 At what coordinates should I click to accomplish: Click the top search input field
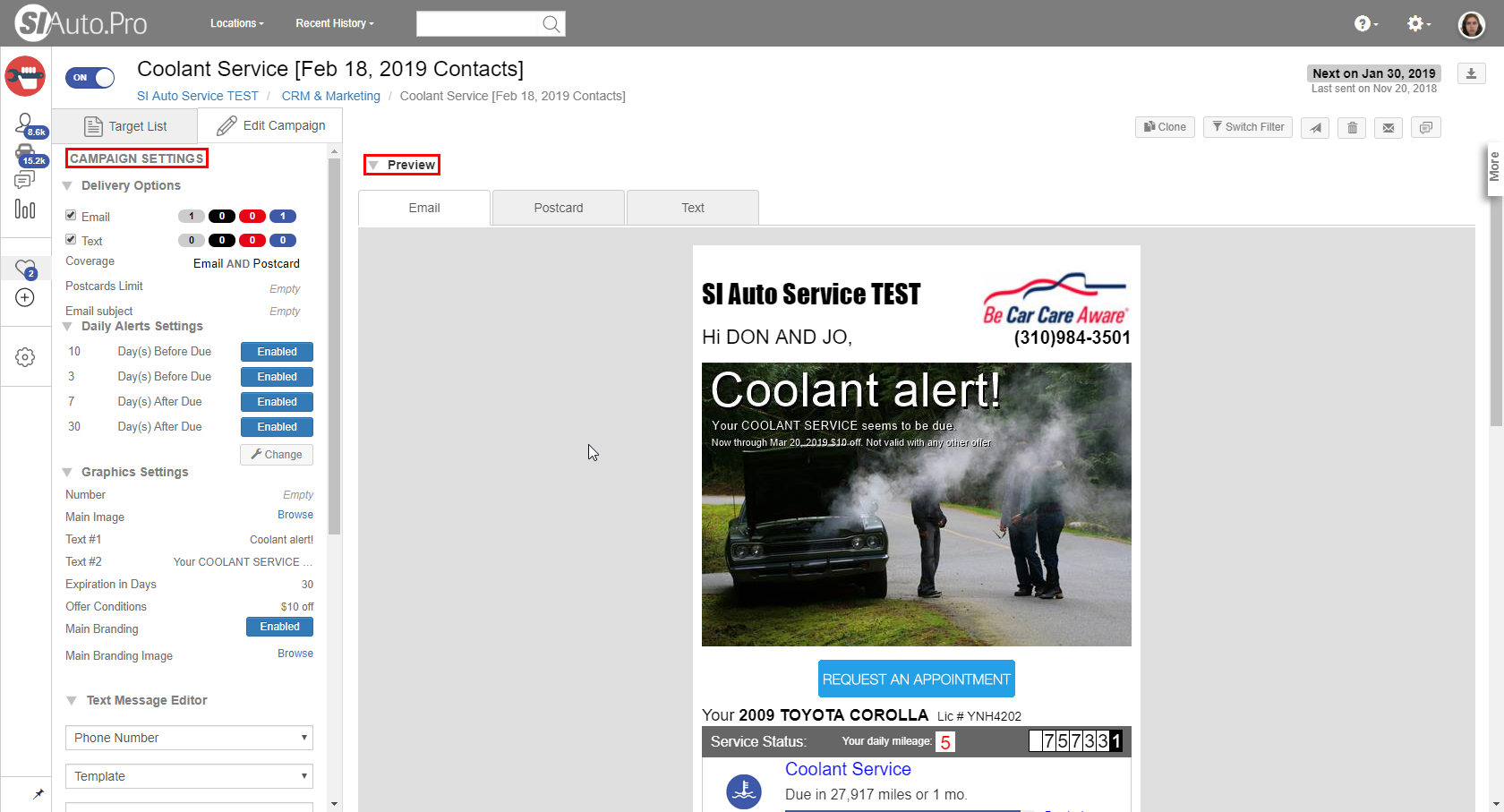click(479, 24)
